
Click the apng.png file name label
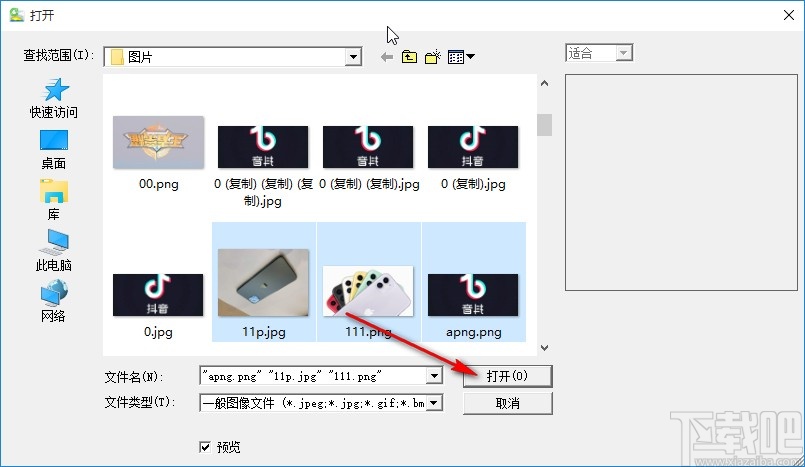pos(473,332)
